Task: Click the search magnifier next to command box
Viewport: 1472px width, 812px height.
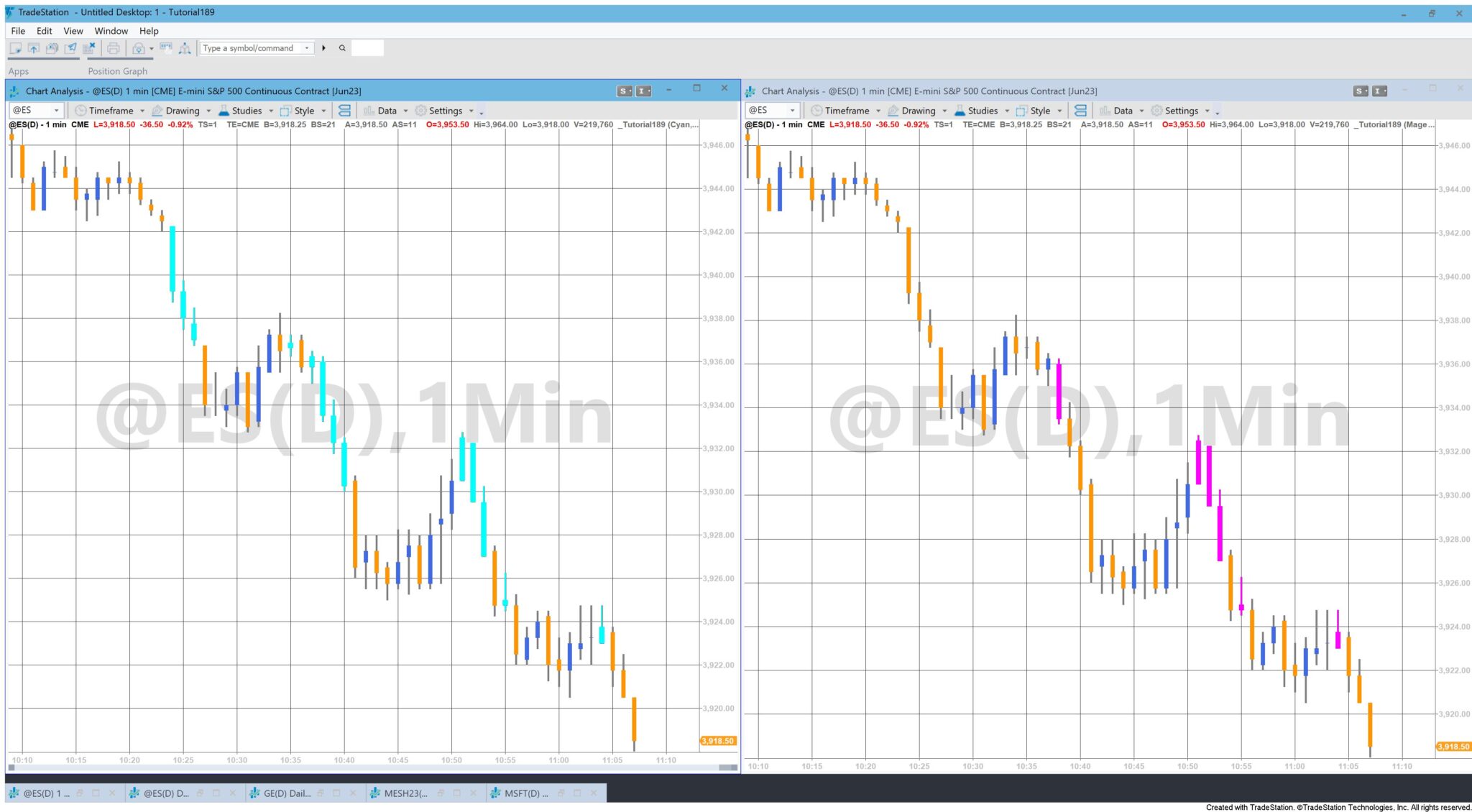Action: [342, 48]
